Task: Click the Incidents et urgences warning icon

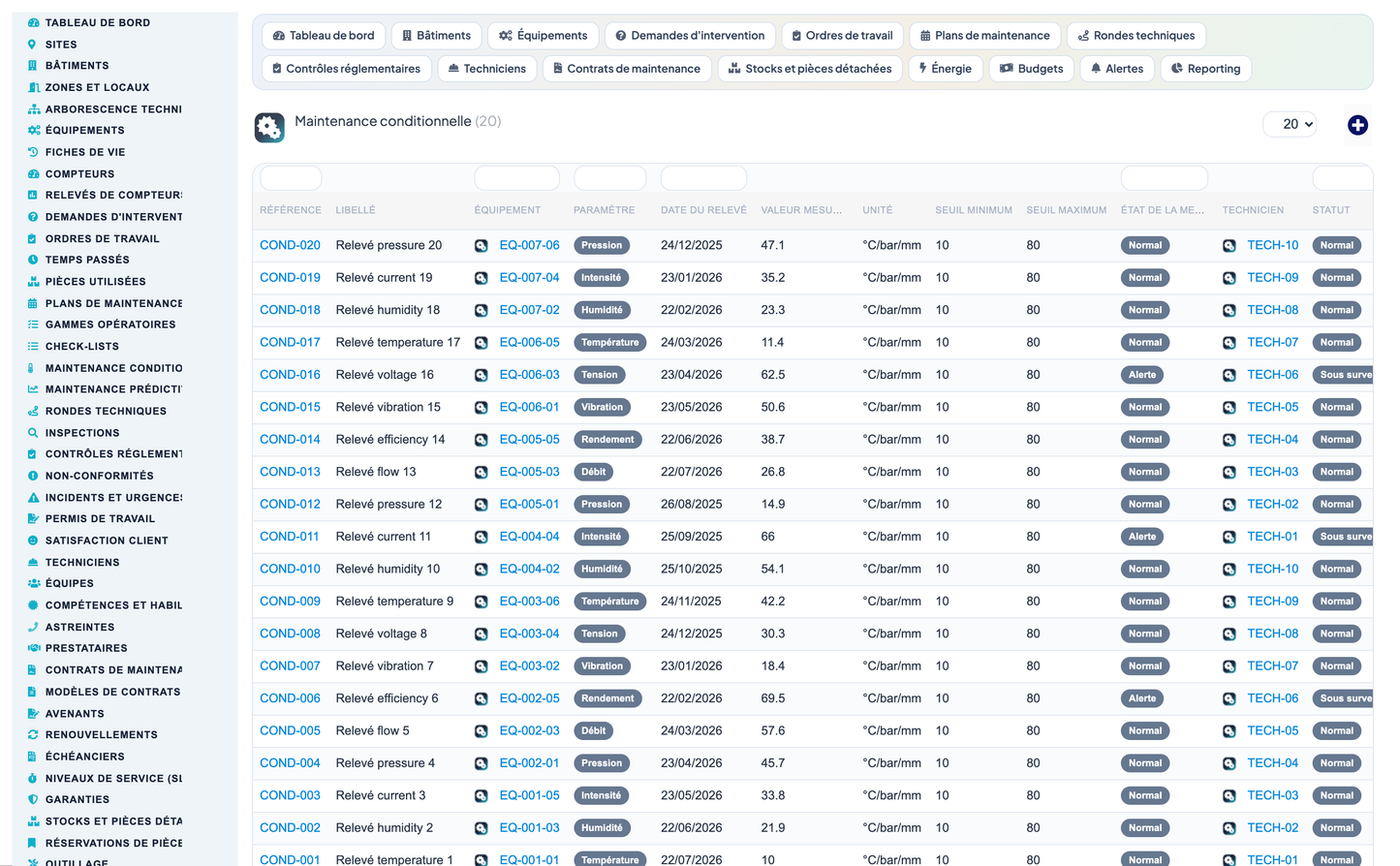Action: pos(33,498)
